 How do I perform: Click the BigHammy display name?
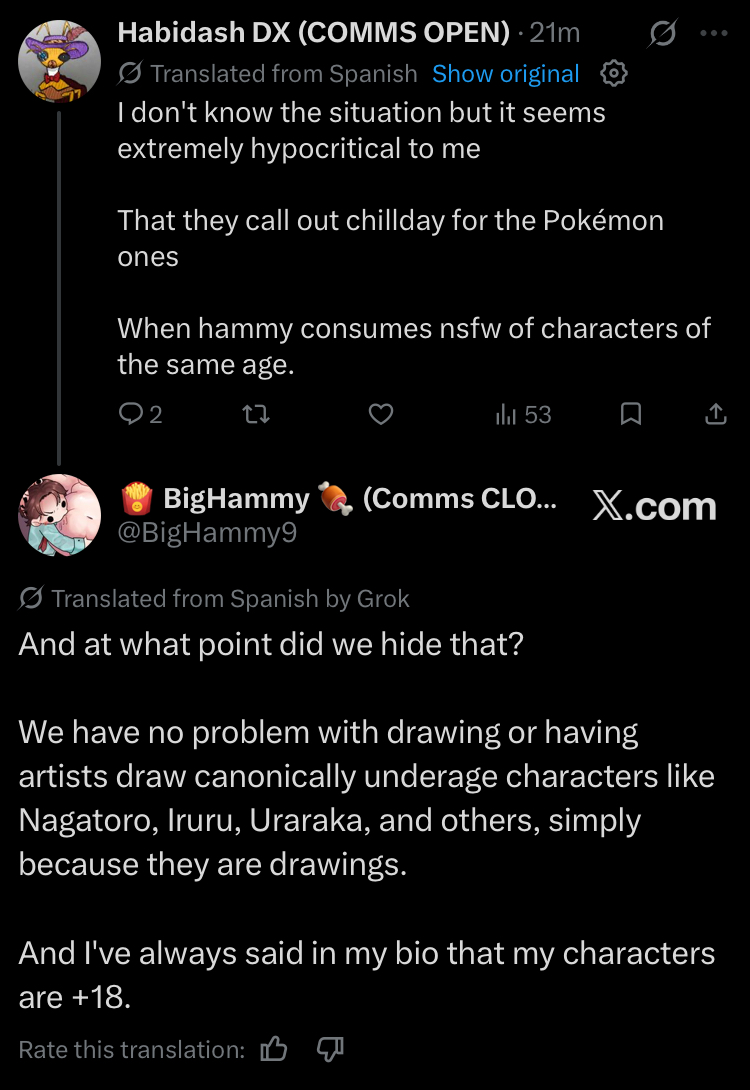[236, 498]
